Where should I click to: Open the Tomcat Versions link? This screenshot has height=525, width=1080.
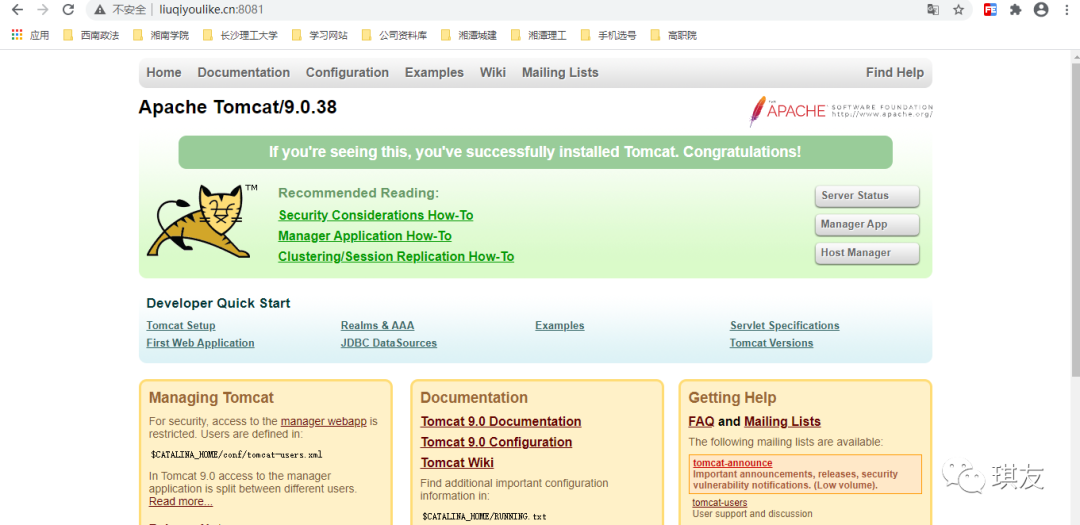(771, 343)
